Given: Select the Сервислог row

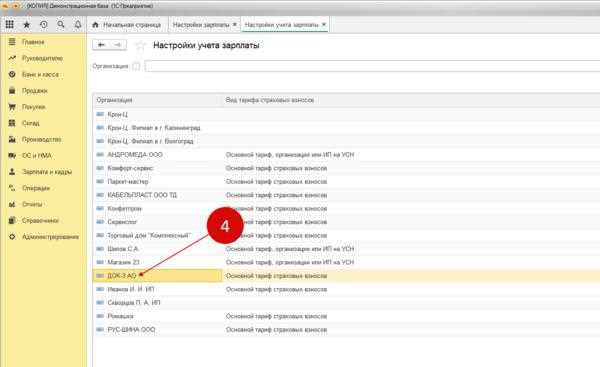Looking at the screenshot, I should 346,222.
